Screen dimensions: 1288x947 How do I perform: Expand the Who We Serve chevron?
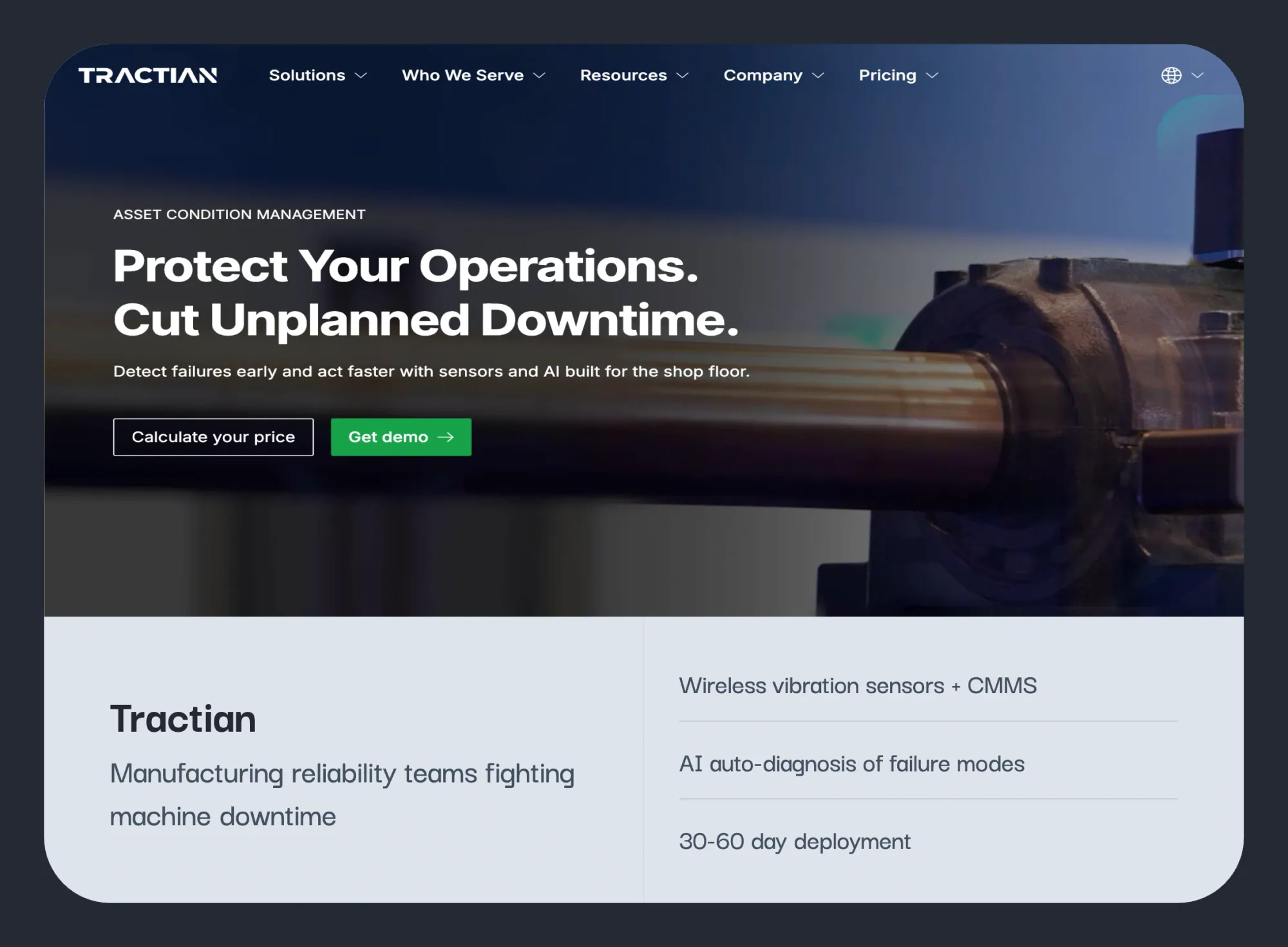click(x=540, y=75)
